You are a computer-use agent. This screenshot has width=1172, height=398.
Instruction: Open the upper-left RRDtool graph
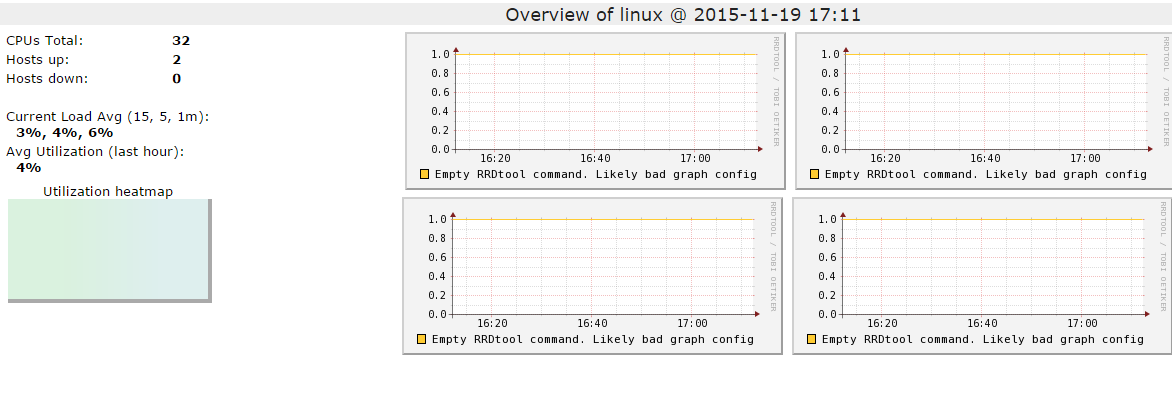click(595, 111)
